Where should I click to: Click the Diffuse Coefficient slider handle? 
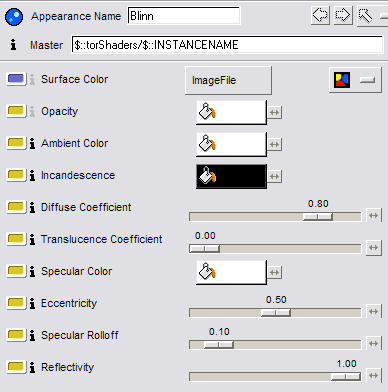(x=318, y=217)
